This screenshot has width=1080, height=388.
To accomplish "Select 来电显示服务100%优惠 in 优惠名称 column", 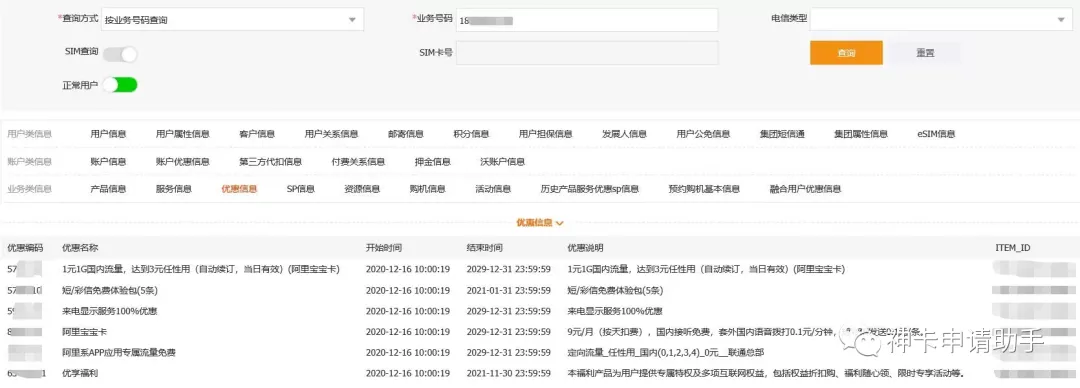I will 110,311.
